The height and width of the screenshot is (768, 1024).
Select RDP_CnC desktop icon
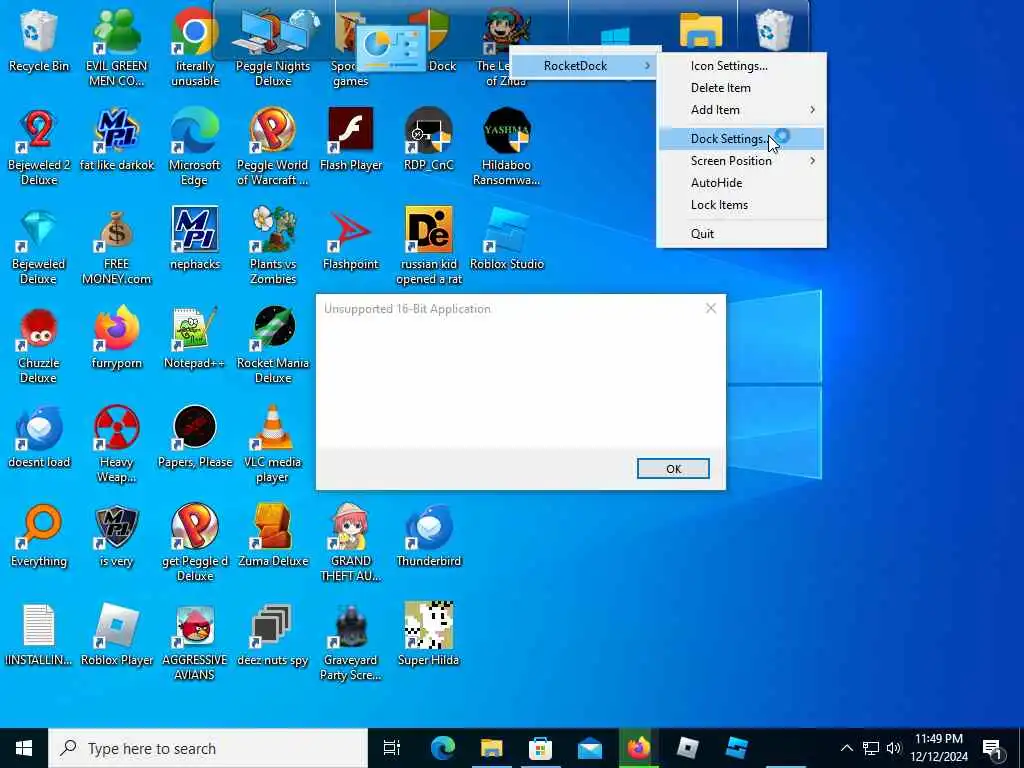point(428,140)
